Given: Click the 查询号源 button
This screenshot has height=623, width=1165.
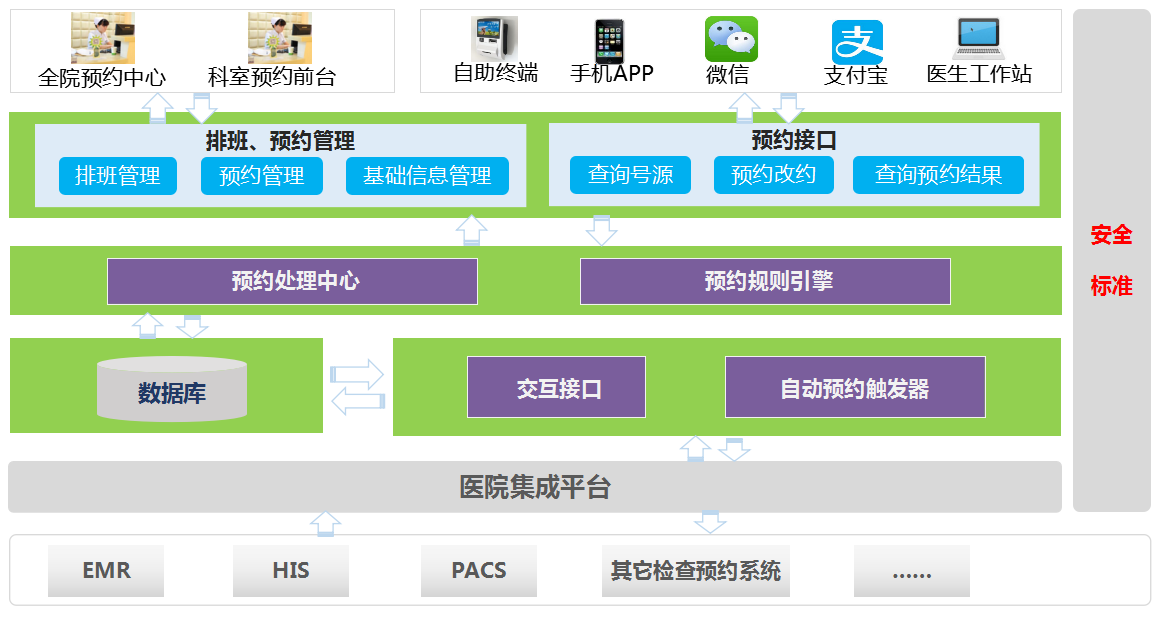Looking at the screenshot, I should pos(630,175).
